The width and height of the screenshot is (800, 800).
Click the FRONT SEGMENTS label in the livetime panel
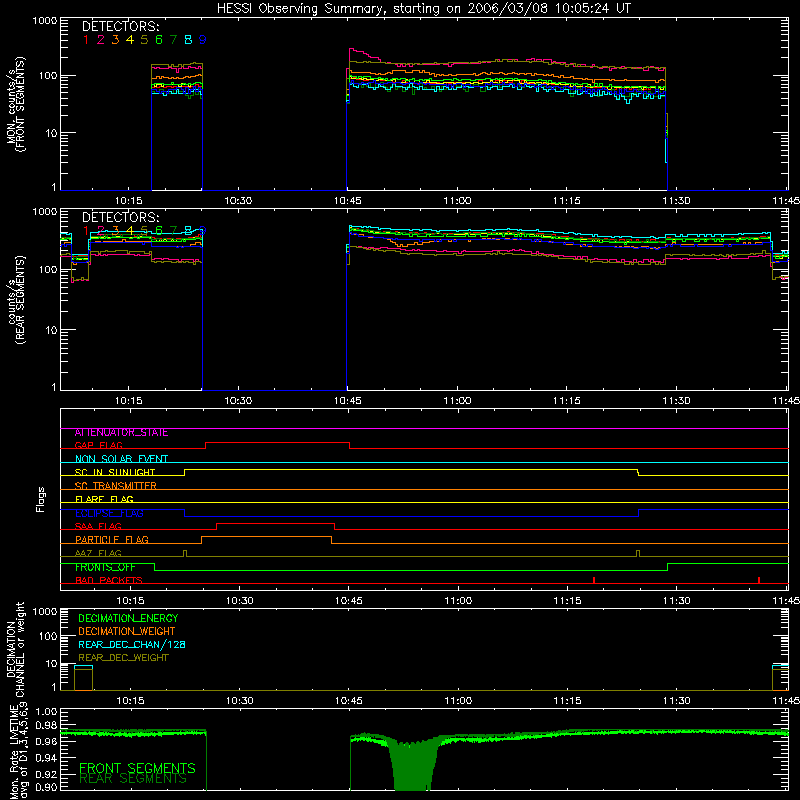coord(137,768)
